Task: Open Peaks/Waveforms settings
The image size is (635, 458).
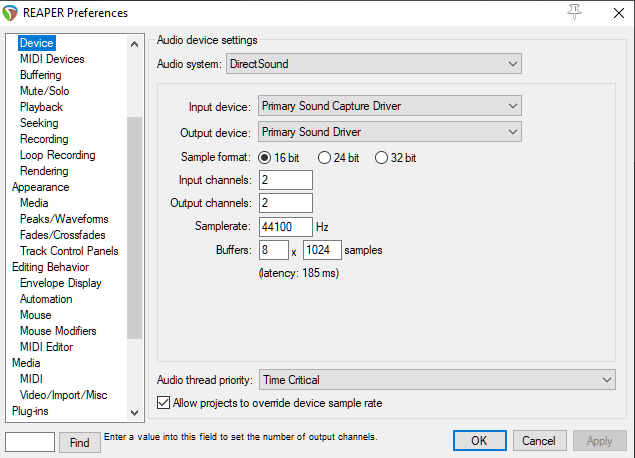Action: (64, 219)
